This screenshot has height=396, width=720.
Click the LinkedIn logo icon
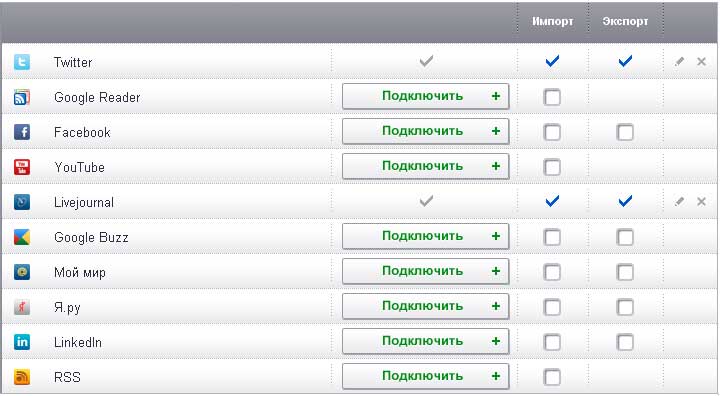pos(22,342)
